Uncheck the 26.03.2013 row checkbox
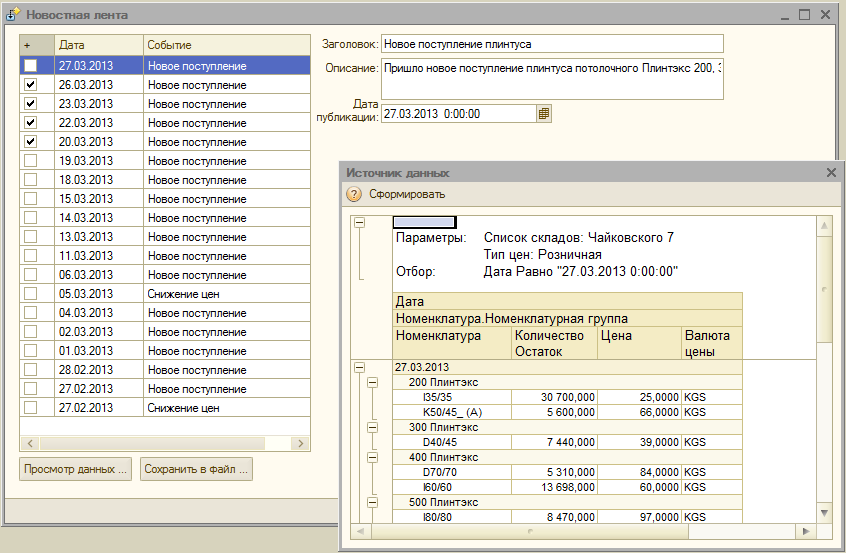Screen dimensions: 846x553 (31, 85)
